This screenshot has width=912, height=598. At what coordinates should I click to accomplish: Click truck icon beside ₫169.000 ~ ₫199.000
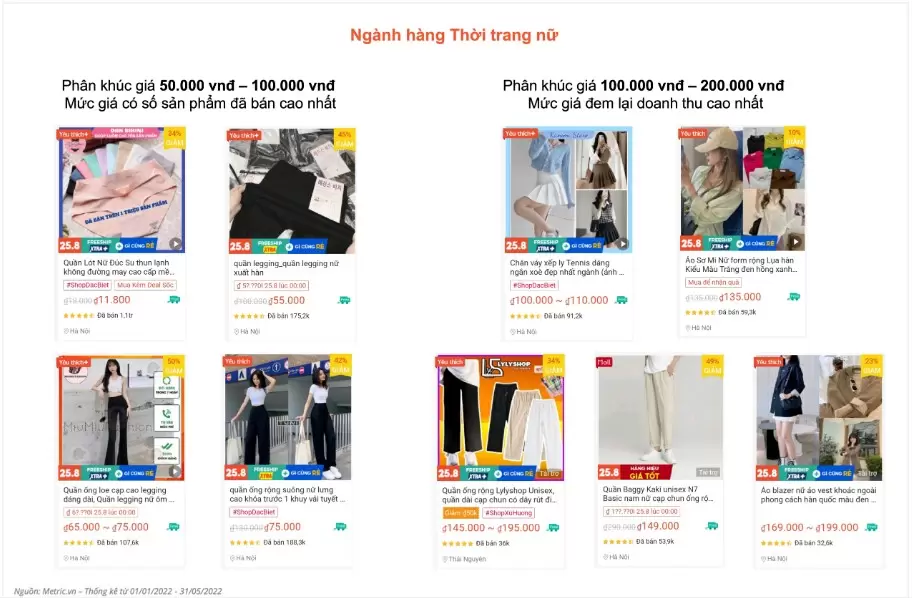pos(871,527)
